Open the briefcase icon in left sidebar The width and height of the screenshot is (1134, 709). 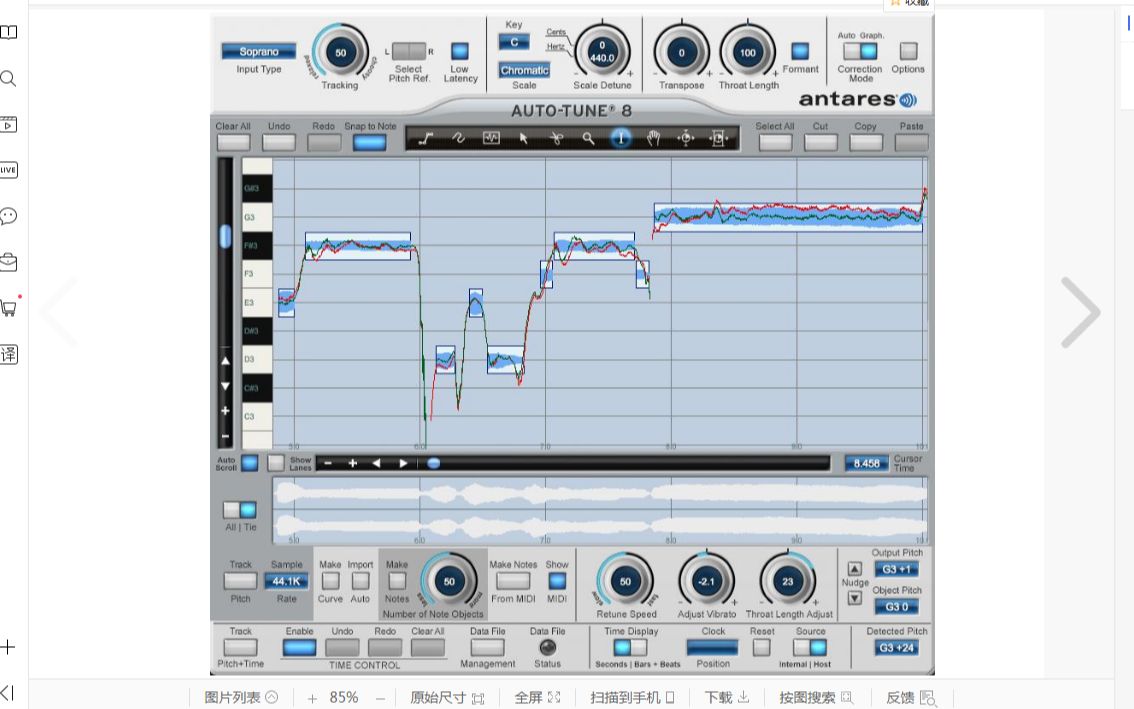(9, 262)
